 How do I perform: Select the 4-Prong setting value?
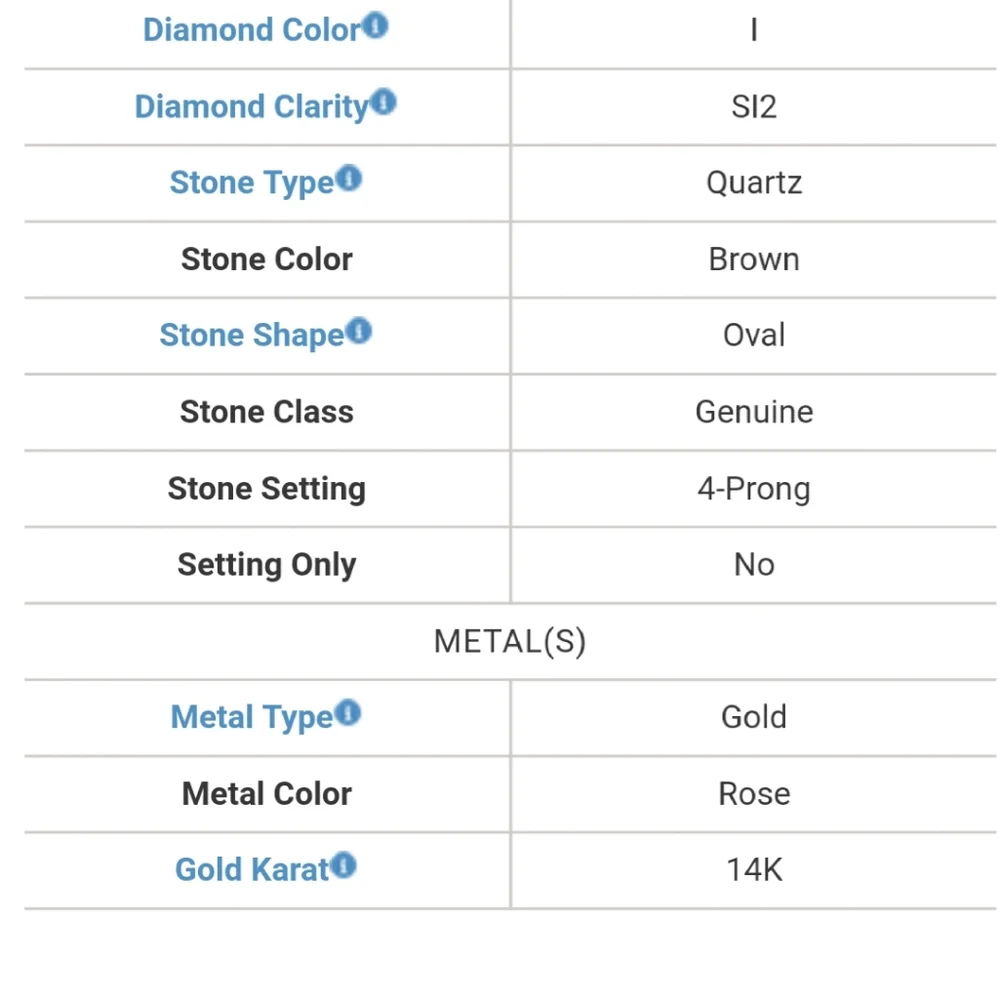[x=753, y=489]
